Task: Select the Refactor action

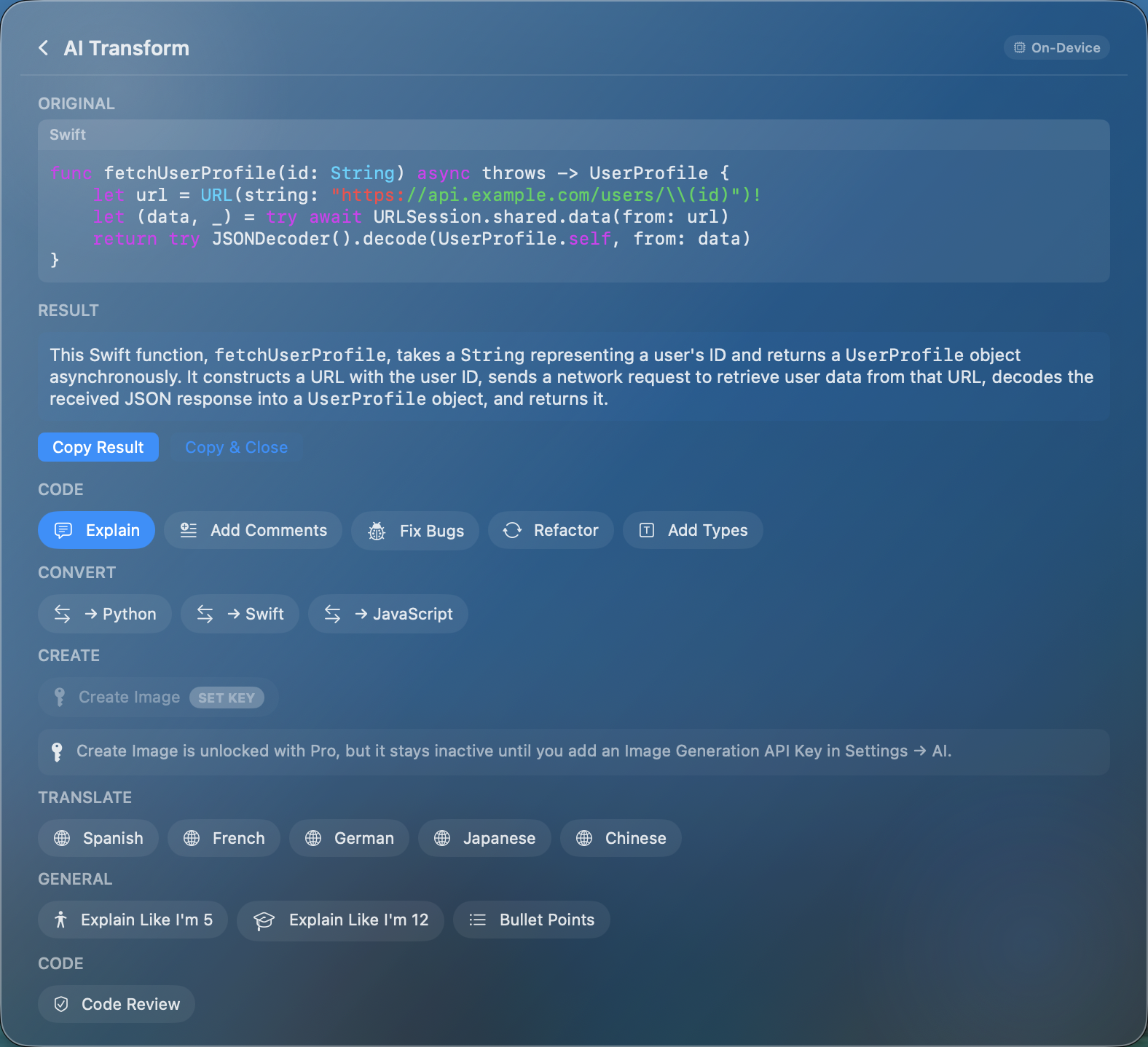Action: coord(551,530)
